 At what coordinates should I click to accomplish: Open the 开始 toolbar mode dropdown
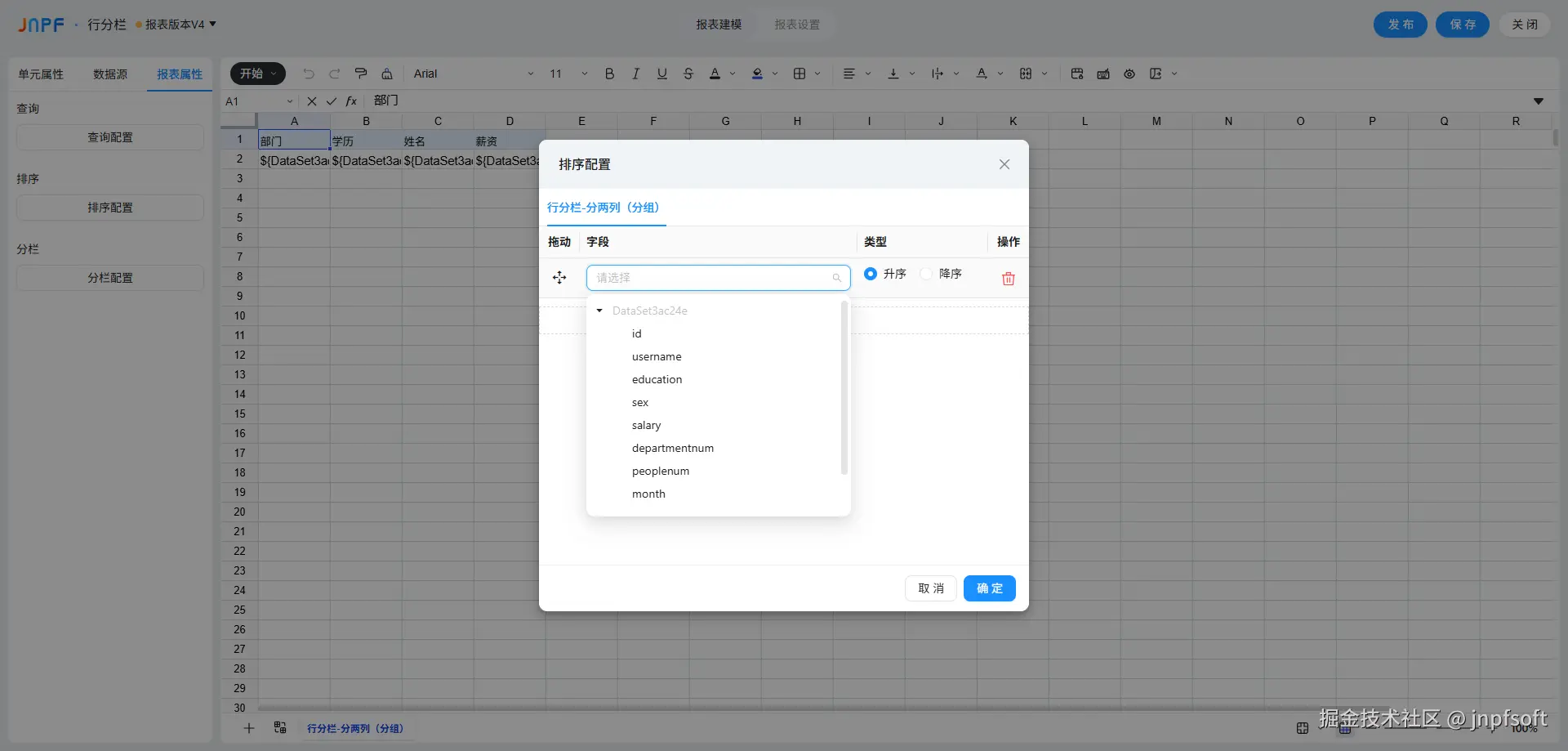click(x=258, y=74)
